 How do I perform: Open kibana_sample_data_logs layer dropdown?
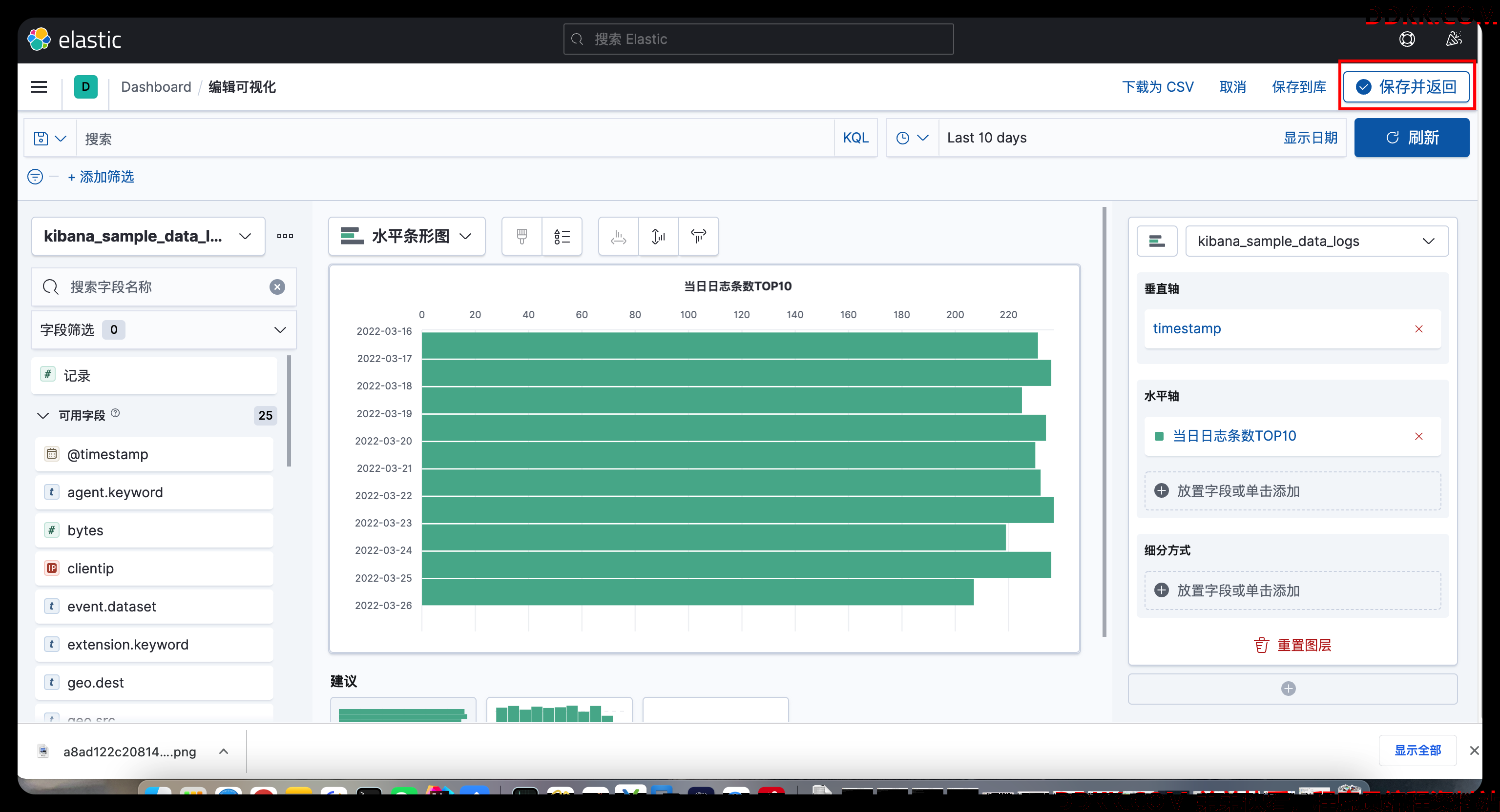tap(1316, 241)
